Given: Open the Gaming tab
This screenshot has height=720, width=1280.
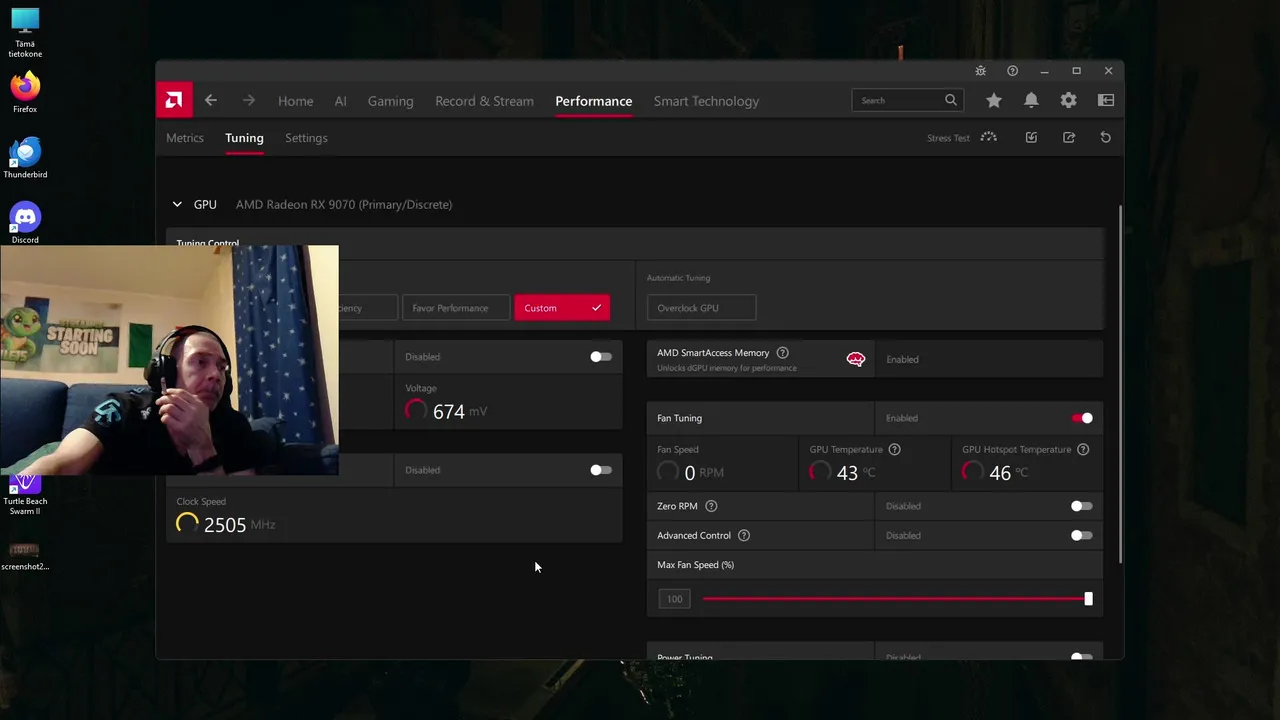Looking at the screenshot, I should pos(390,101).
